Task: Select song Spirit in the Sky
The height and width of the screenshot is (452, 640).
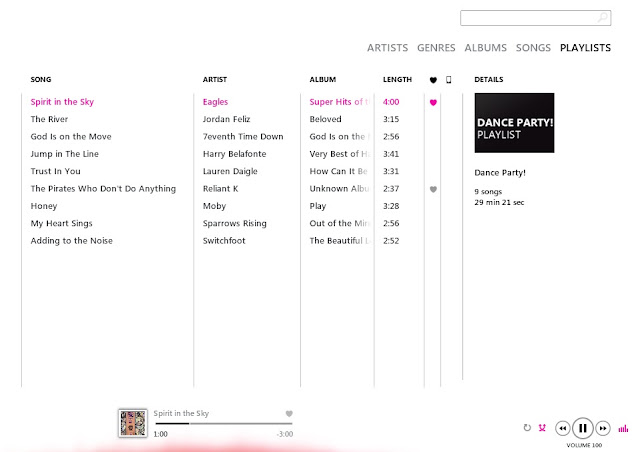Action: 62,102
